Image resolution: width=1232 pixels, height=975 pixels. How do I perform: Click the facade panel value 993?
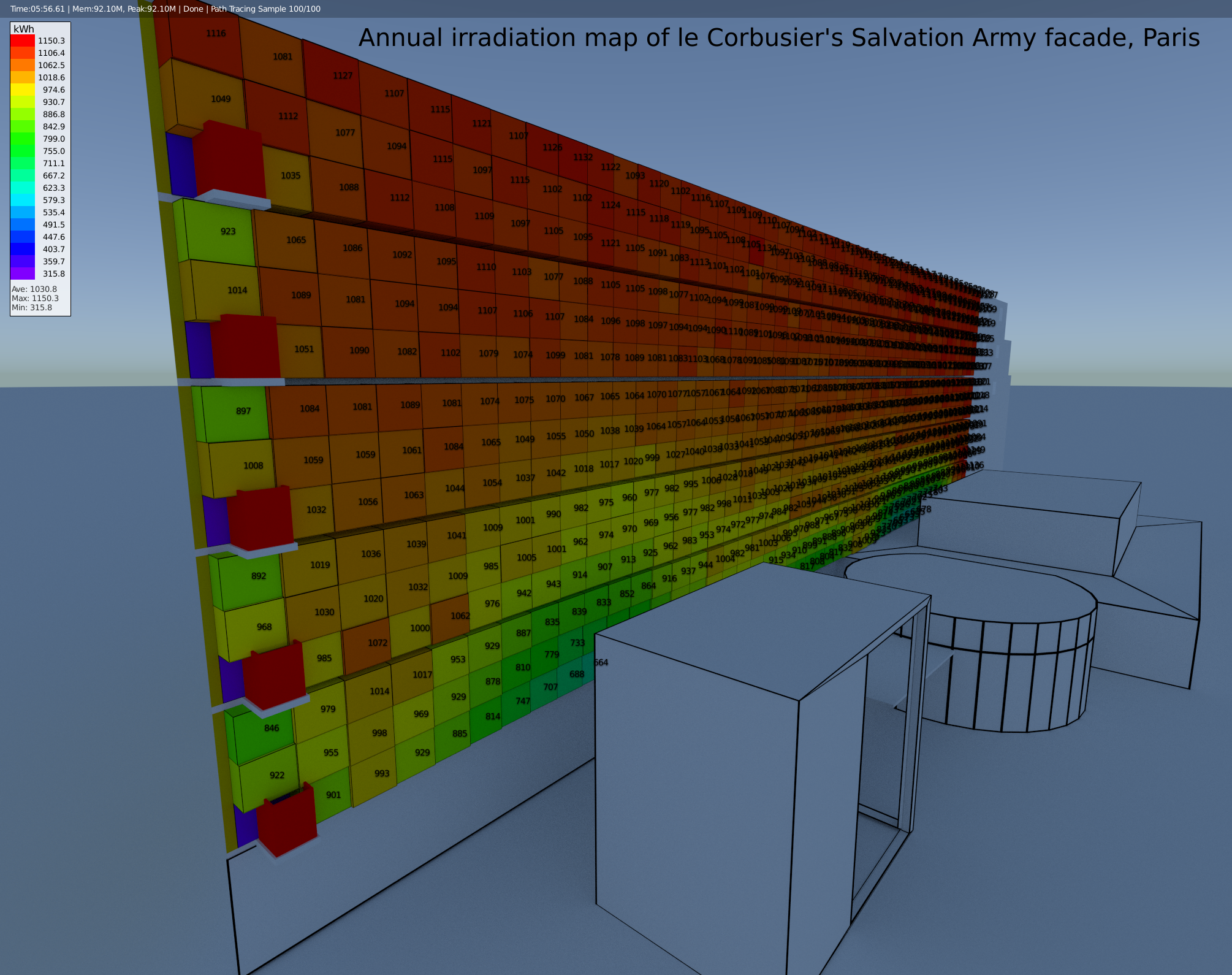pos(382,773)
